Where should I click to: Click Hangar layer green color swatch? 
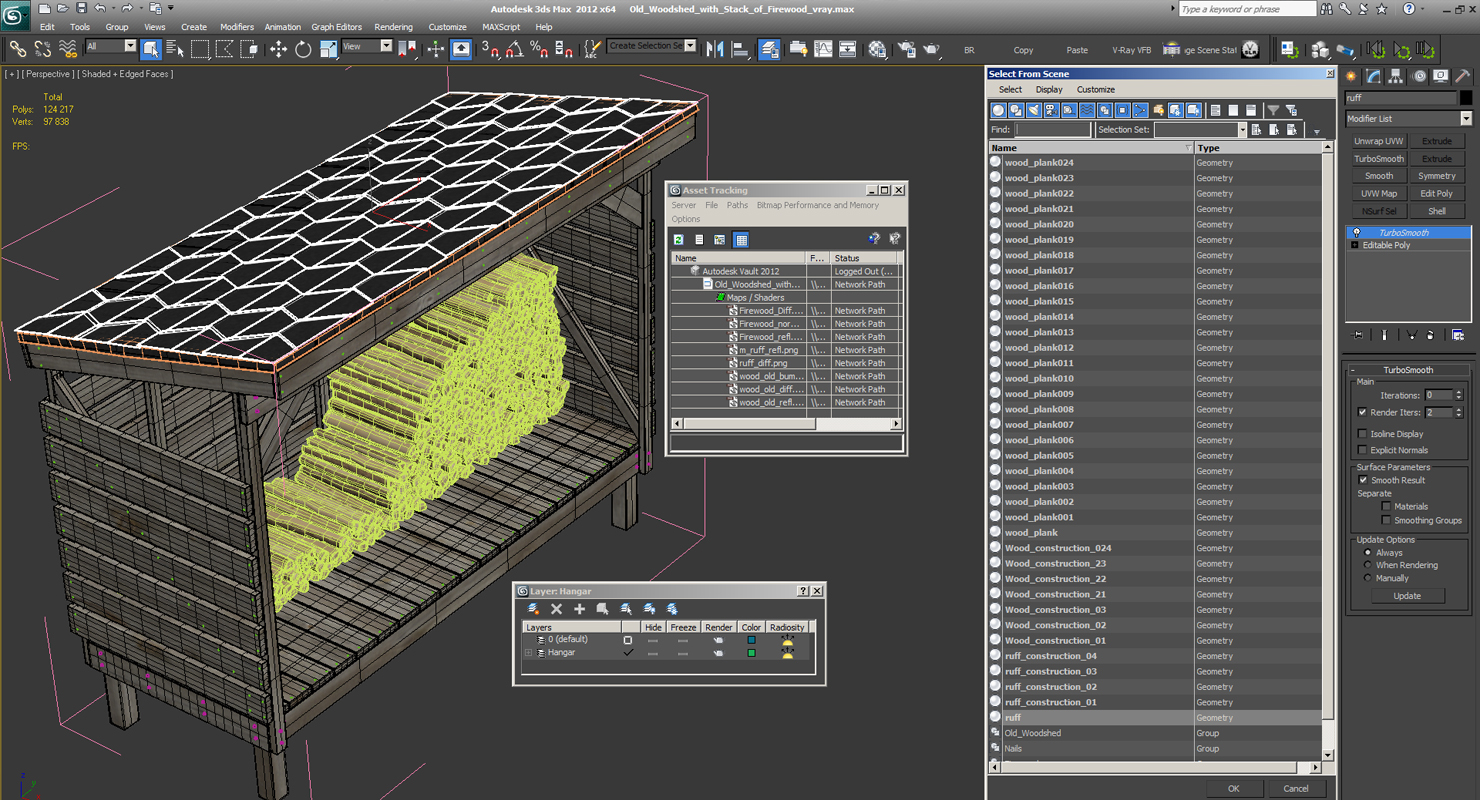coord(751,653)
